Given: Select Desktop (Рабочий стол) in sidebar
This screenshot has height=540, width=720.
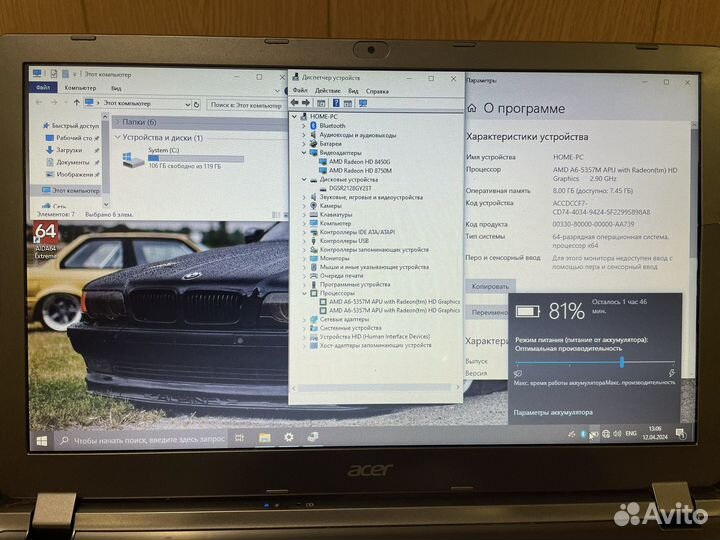Looking at the screenshot, I should (73, 138).
